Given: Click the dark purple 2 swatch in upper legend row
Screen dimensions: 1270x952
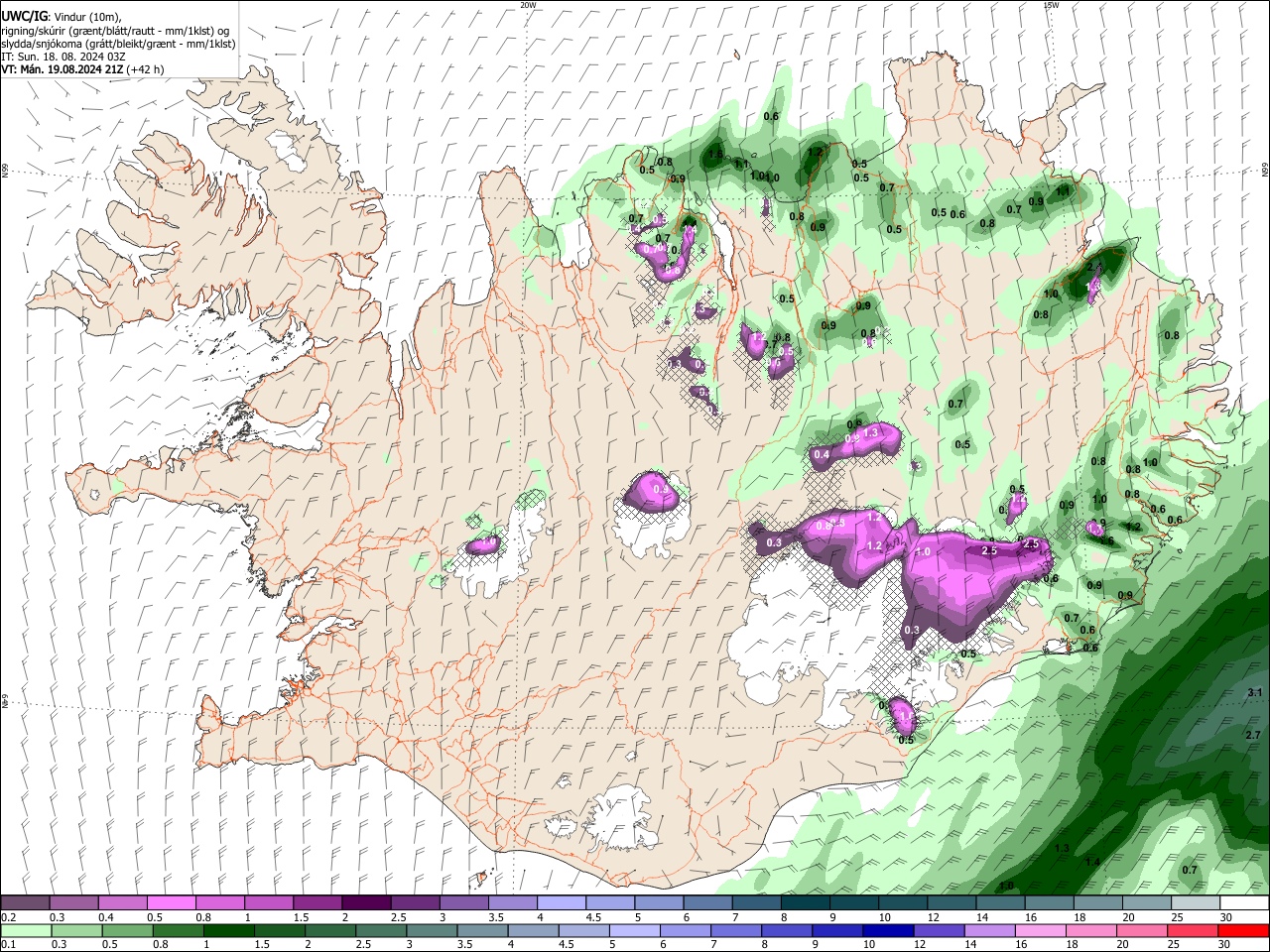Looking at the screenshot, I should (365, 903).
